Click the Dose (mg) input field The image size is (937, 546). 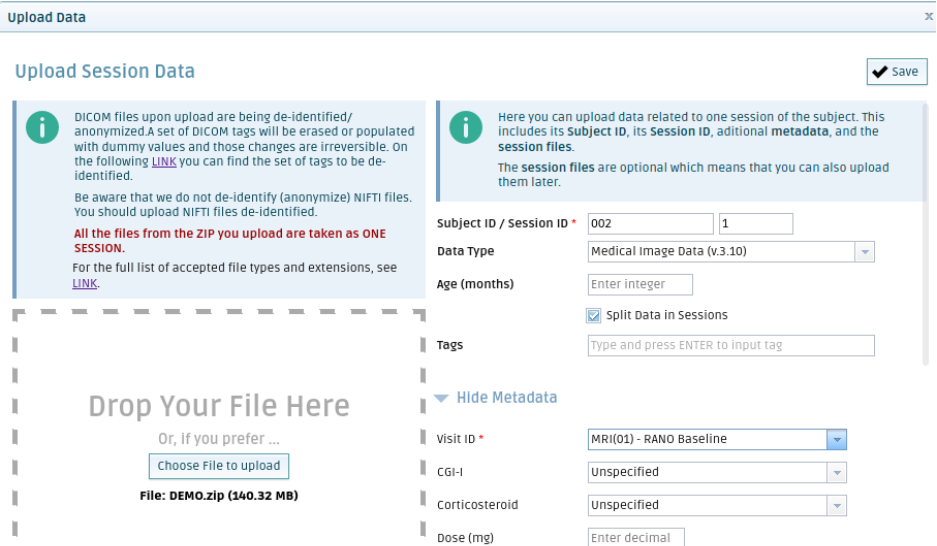tap(636, 537)
